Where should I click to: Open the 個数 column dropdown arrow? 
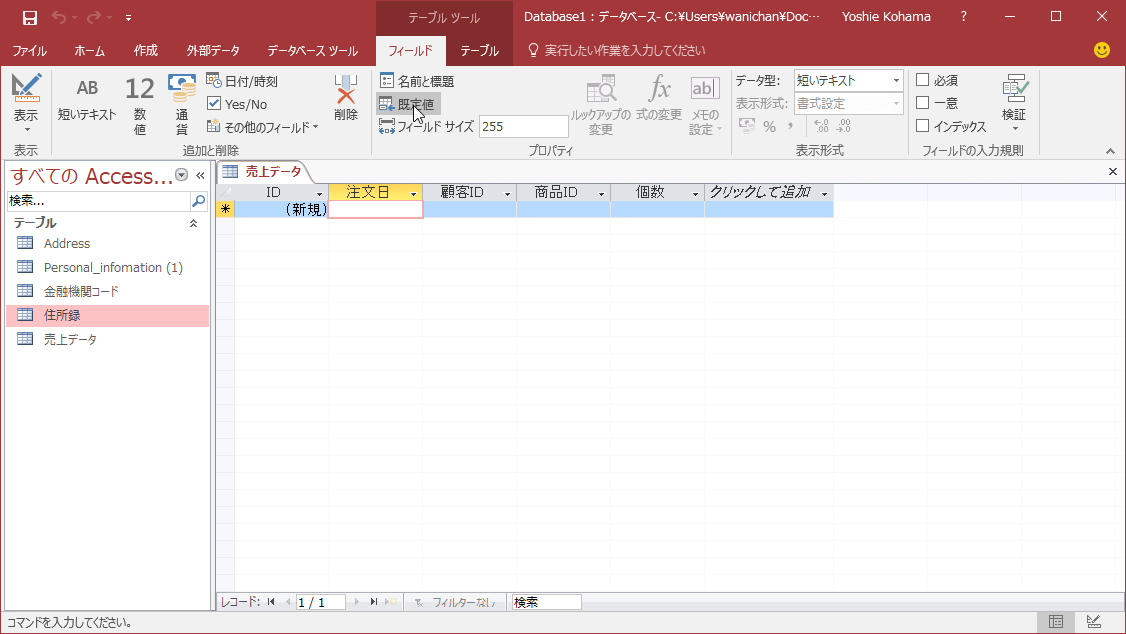(x=695, y=194)
